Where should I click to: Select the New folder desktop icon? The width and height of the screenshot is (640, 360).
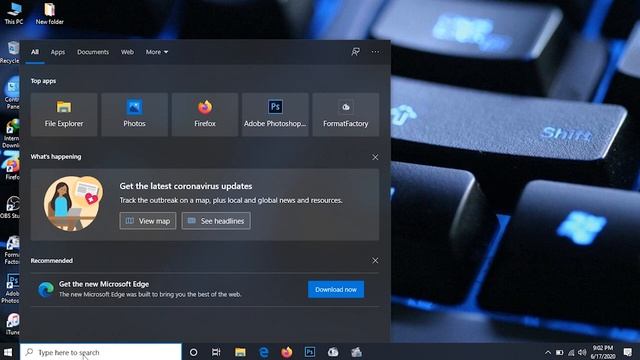point(49,13)
